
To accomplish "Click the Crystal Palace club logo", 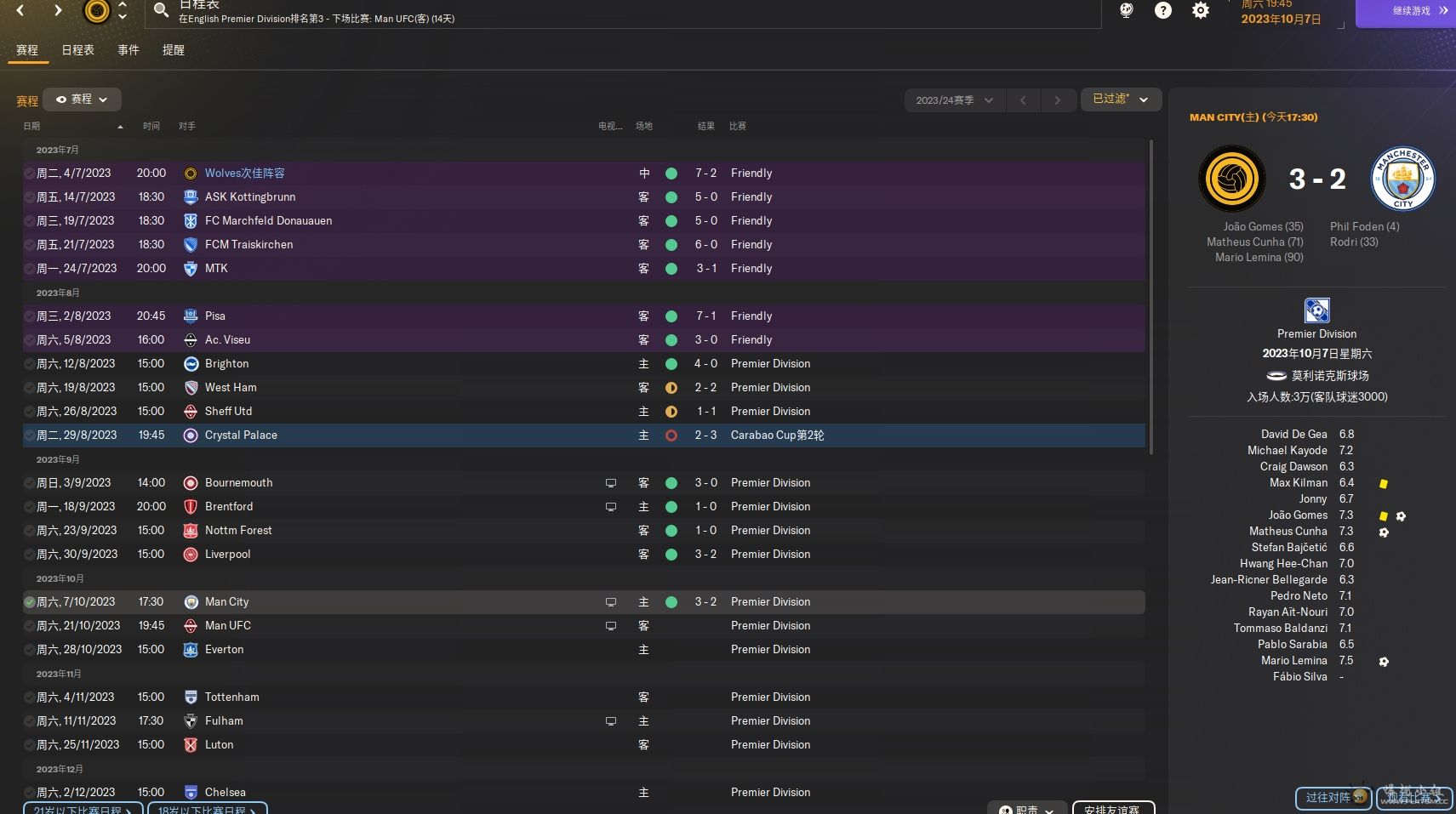I will click(x=191, y=435).
